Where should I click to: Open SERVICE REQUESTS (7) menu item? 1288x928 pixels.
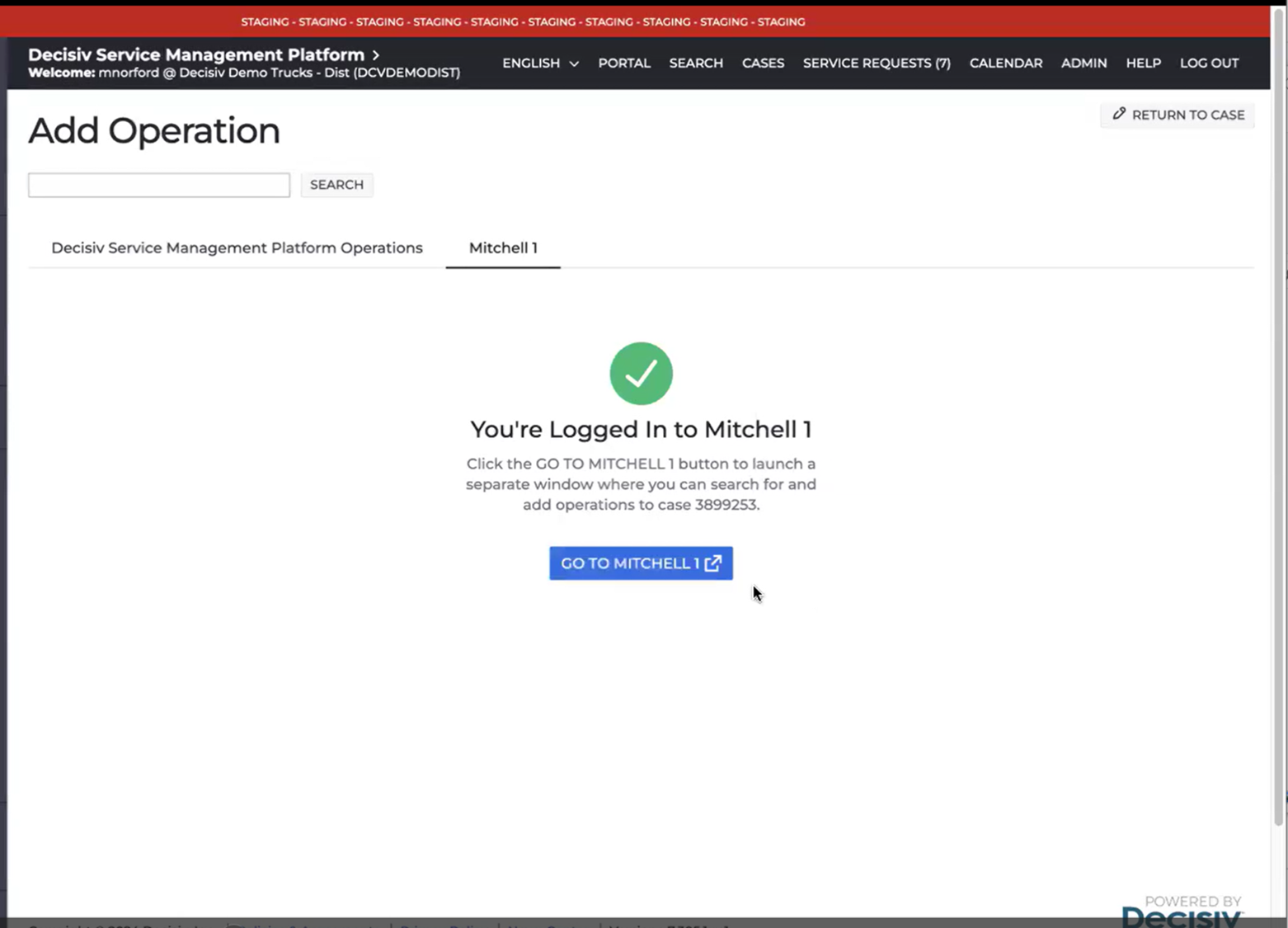(877, 63)
